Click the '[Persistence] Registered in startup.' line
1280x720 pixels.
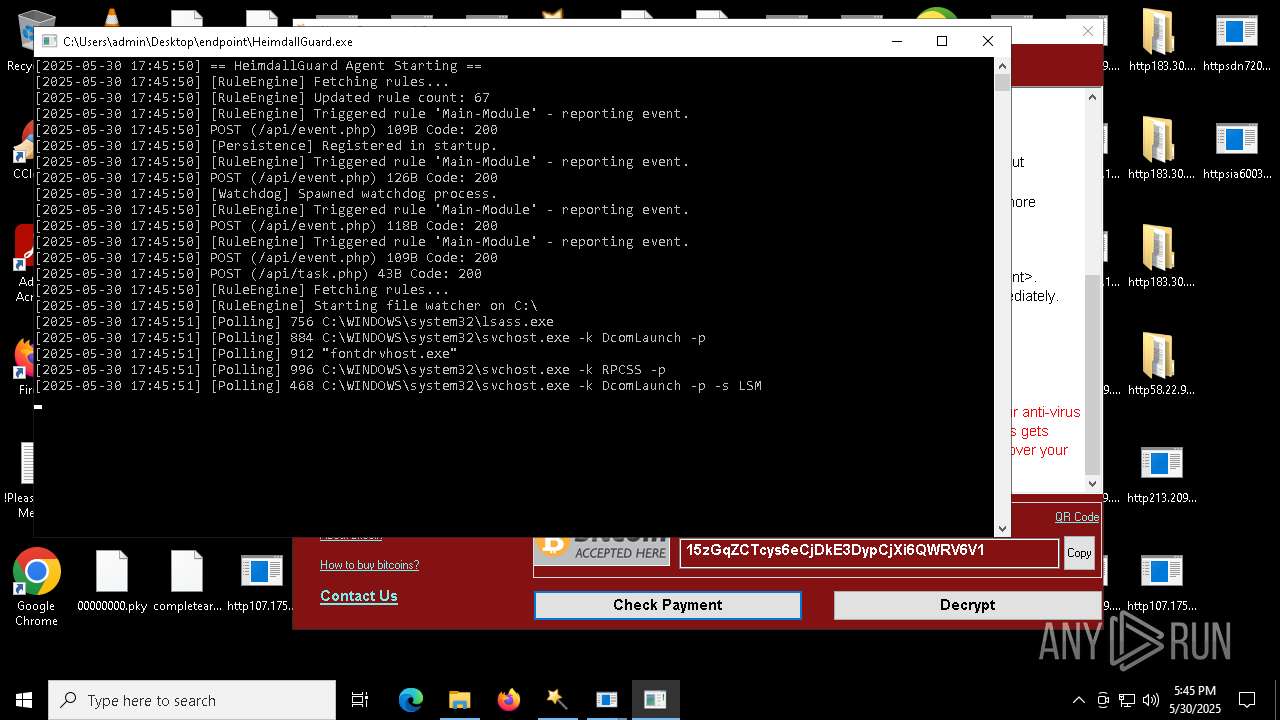266,146
